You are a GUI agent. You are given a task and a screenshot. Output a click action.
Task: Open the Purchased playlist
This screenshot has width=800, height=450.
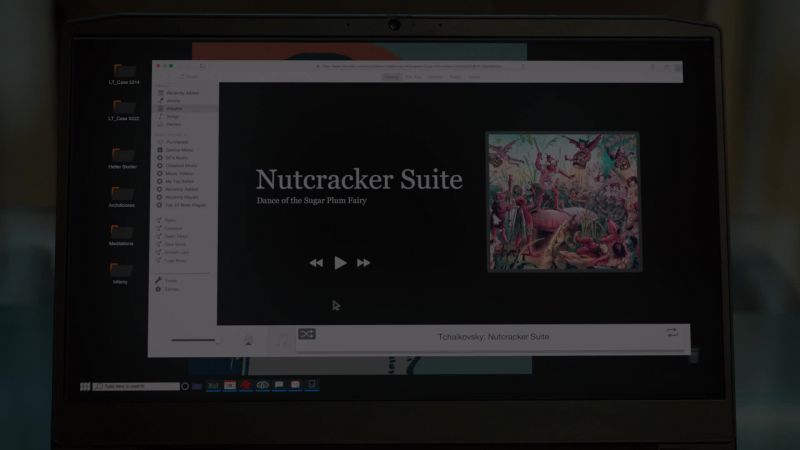click(173, 142)
